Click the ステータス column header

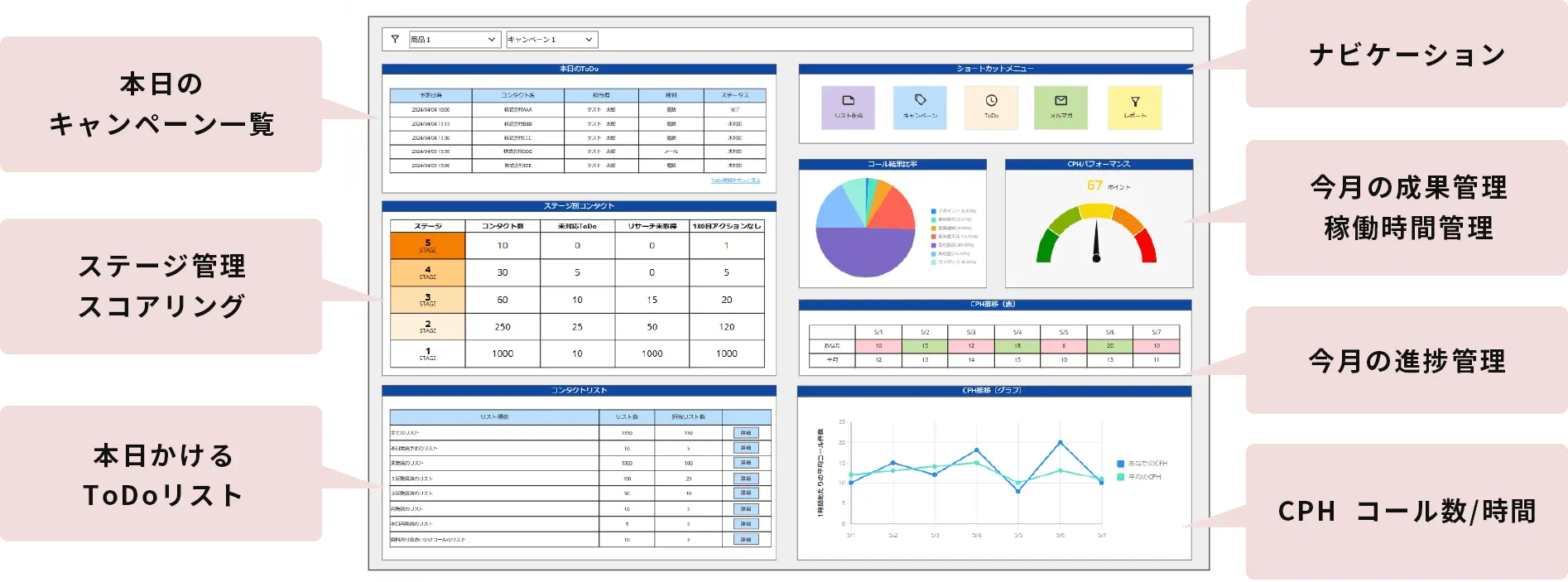(x=734, y=95)
